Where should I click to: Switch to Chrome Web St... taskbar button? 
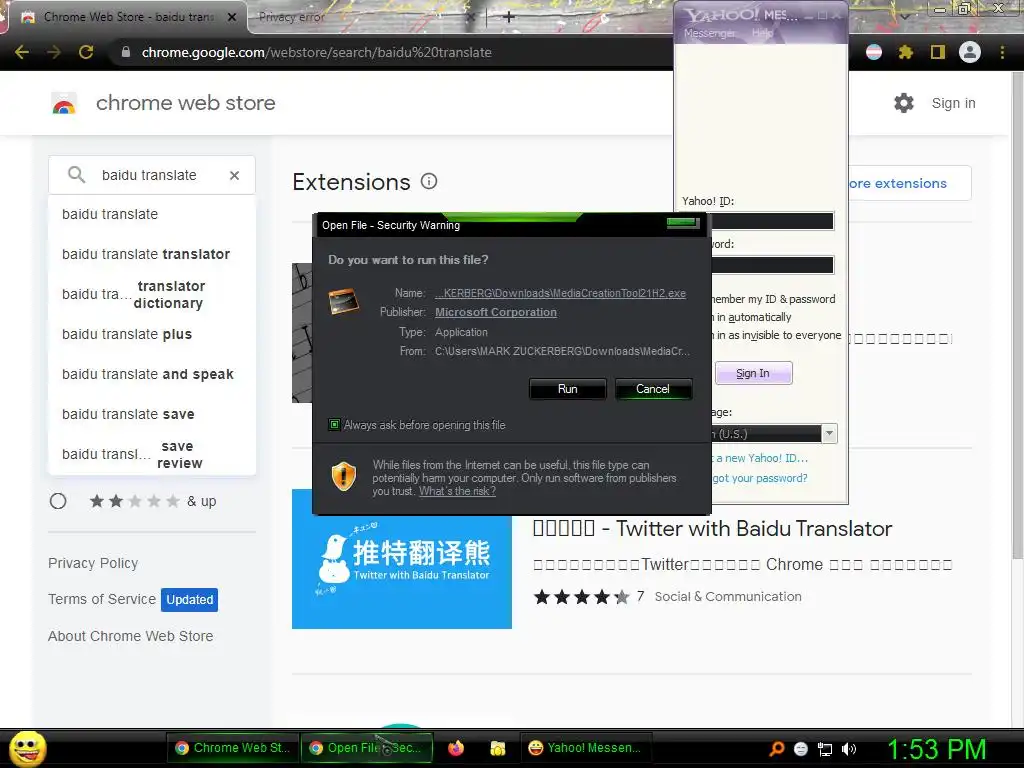click(233, 748)
